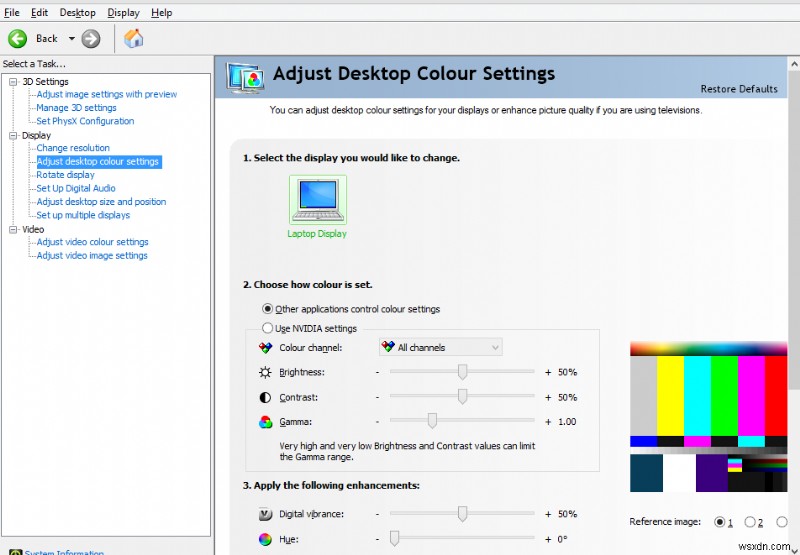Choose reference image 2
This screenshot has width=800, height=555.
point(749,522)
